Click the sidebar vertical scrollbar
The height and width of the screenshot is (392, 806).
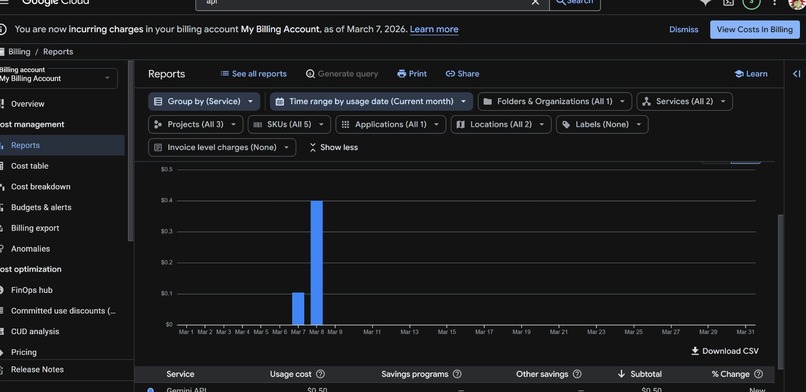[x=131, y=151]
